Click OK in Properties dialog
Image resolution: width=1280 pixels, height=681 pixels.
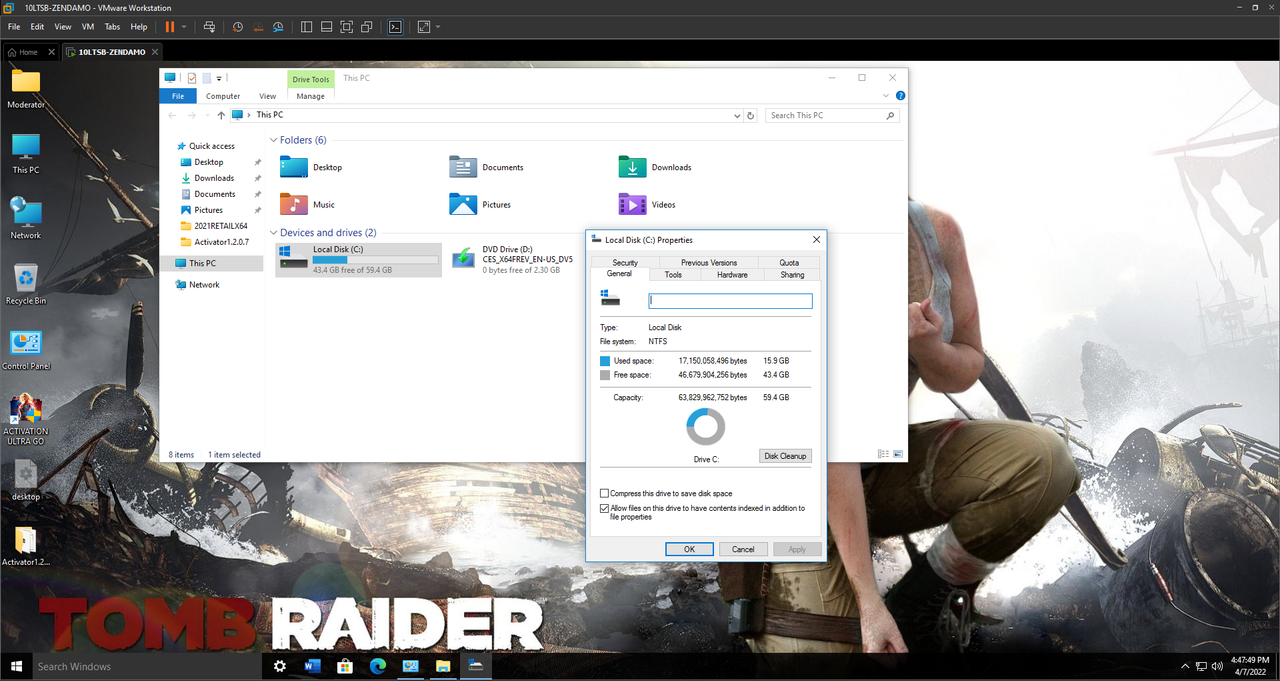689,549
